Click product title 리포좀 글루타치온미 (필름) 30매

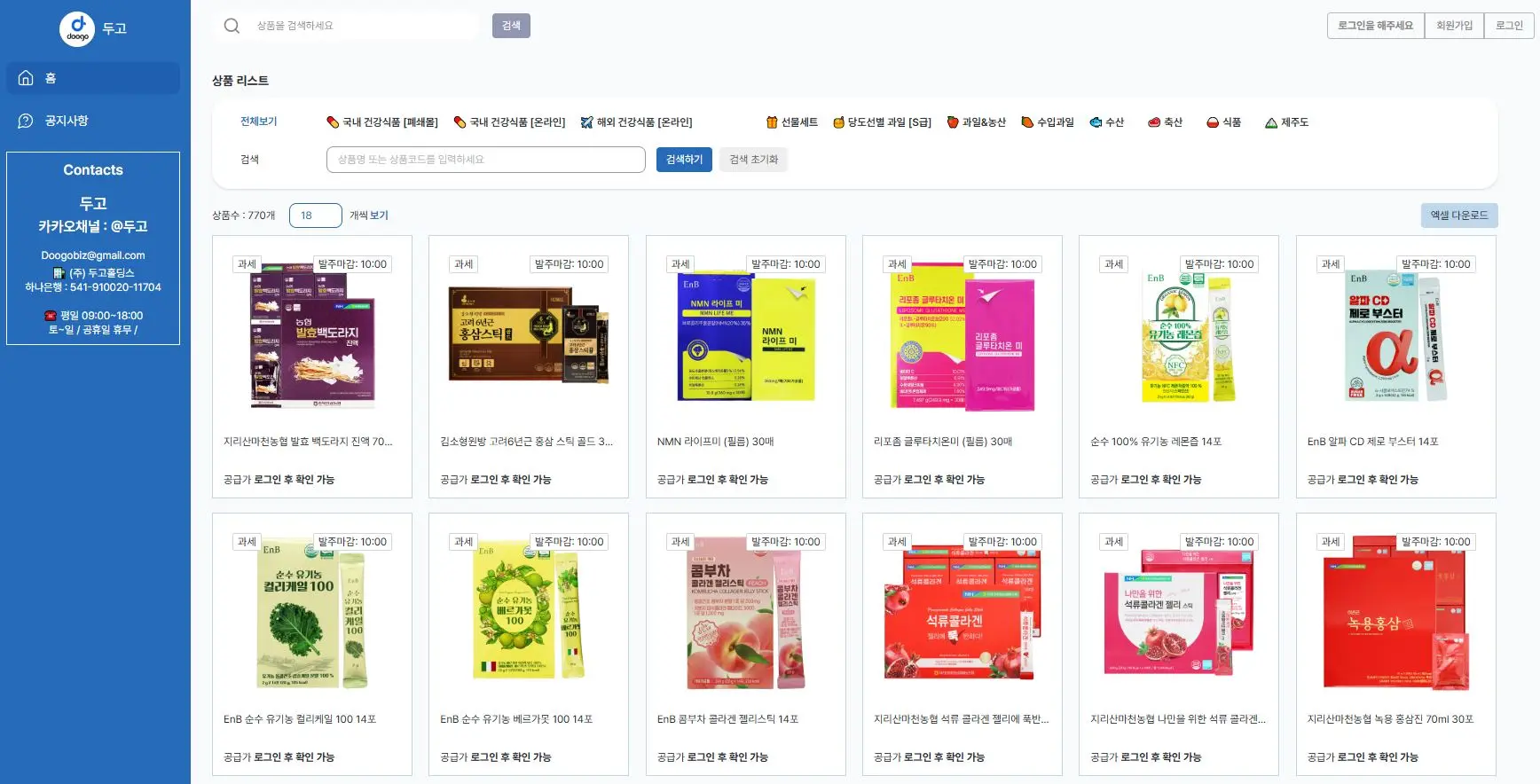pyautogui.click(x=943, y=442)
